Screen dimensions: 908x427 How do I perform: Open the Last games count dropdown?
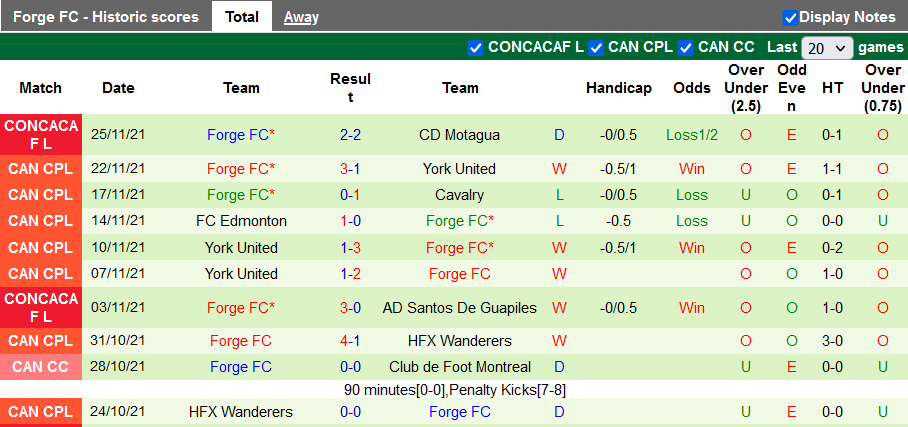[827, 48]
